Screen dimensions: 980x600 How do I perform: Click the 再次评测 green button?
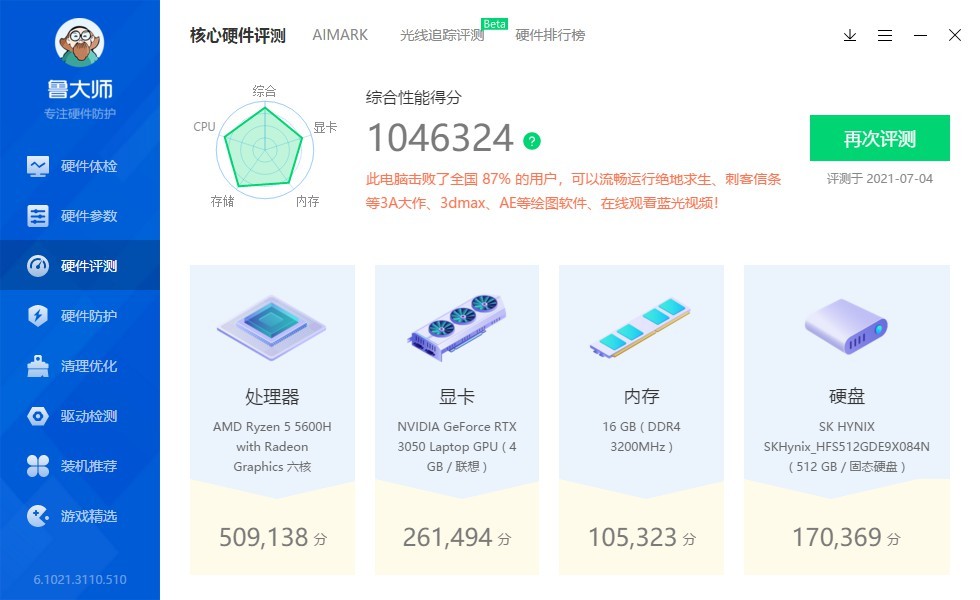879,138
